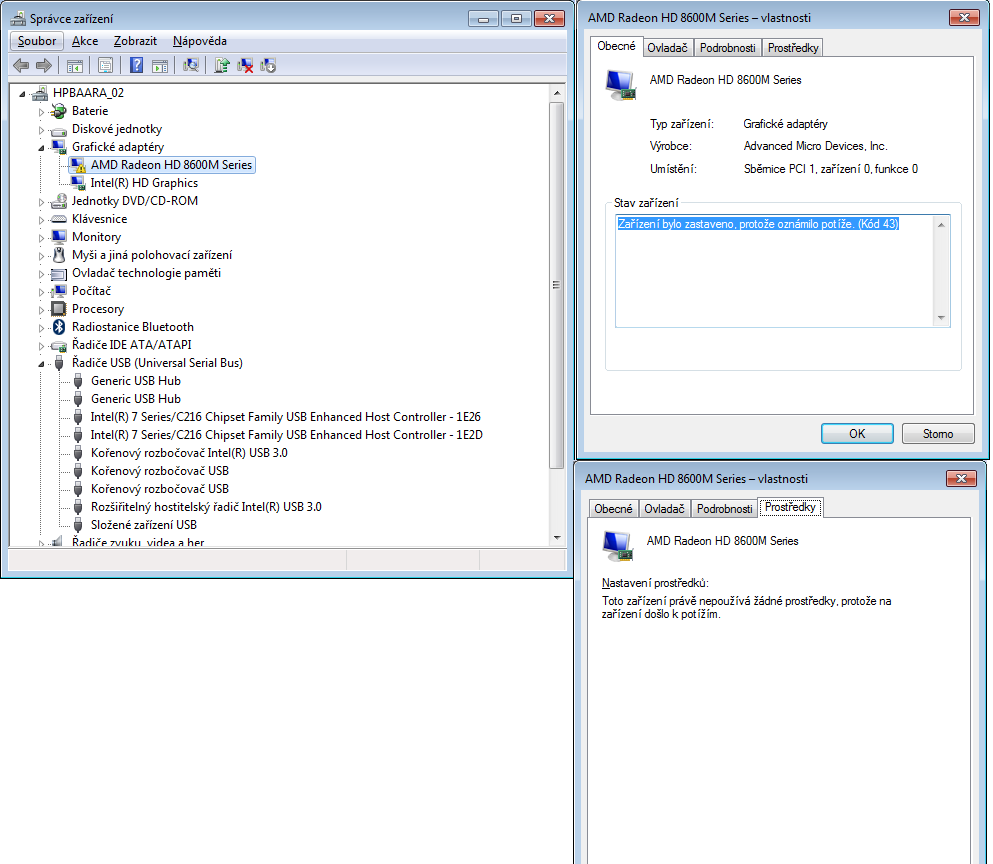The width and height of the screenshot is (993, 864).
Task: Click the Stav zařízení box scroll down arrow
Action: (941, 318)
